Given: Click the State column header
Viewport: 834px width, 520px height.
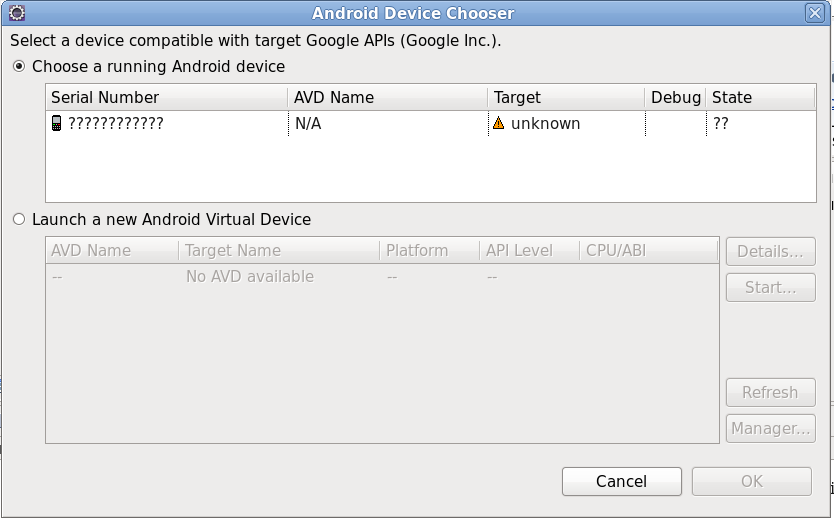Looking at the screenshot, I should point(761,97).
